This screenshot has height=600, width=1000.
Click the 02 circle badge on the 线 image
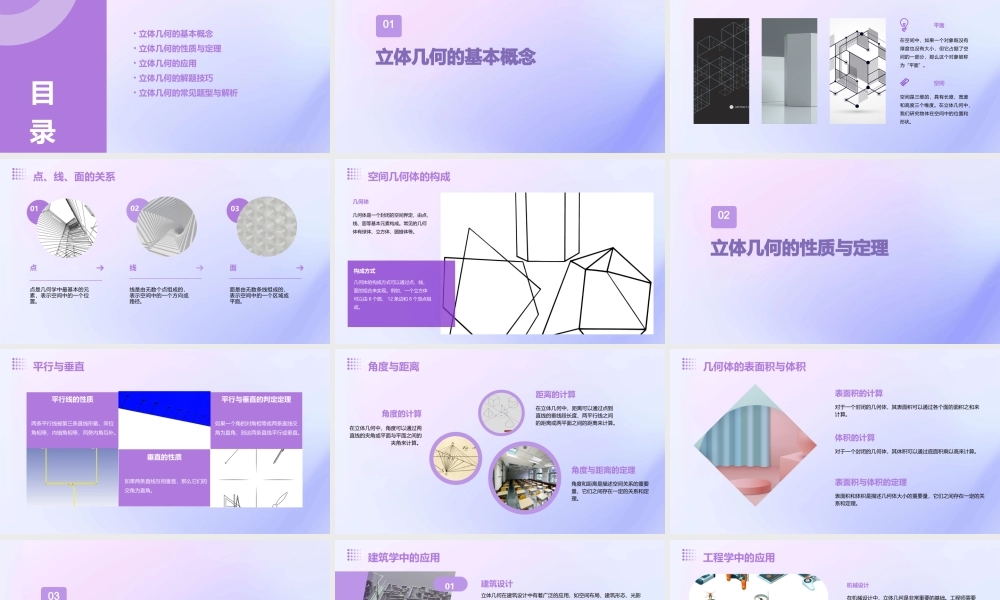pyautogui.click(x=135, y=209)
